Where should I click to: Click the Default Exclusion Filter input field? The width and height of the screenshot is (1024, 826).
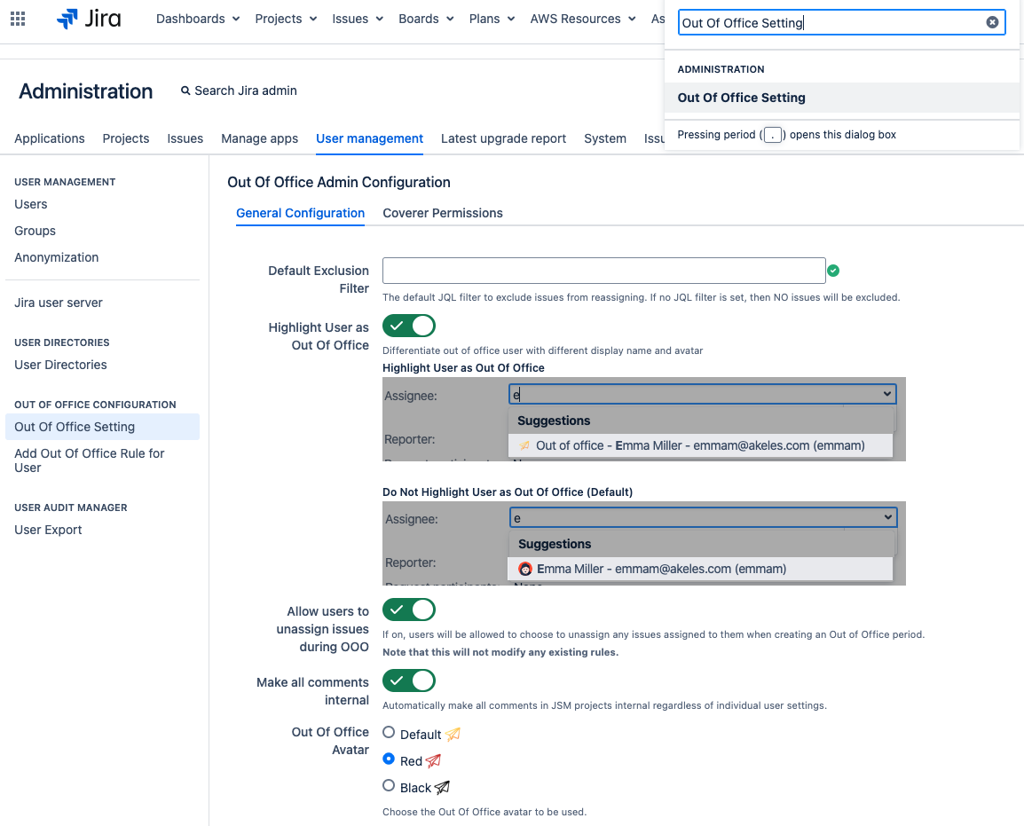click(x=603, y=270)
